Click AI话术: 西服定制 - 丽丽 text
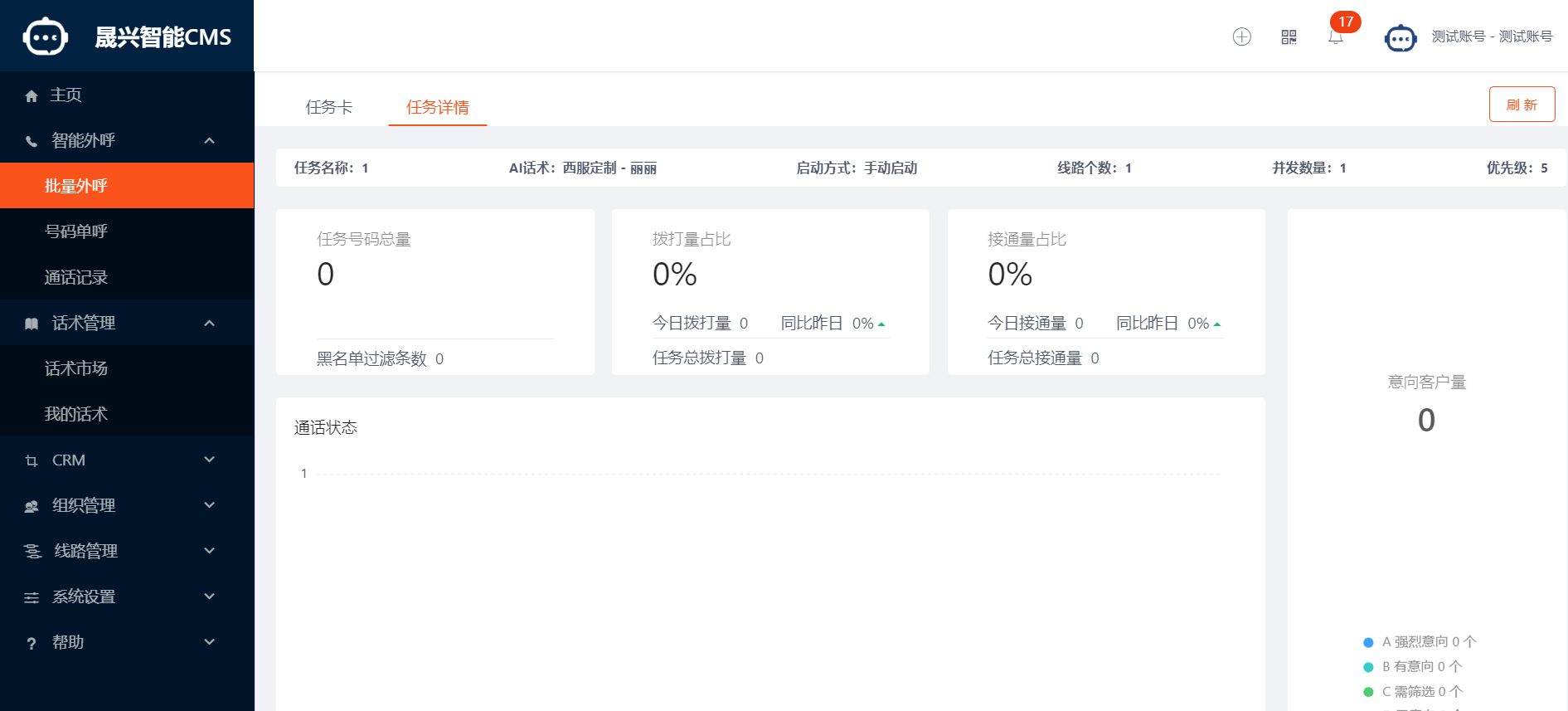 pyautogui.click(x=583, y=168)
